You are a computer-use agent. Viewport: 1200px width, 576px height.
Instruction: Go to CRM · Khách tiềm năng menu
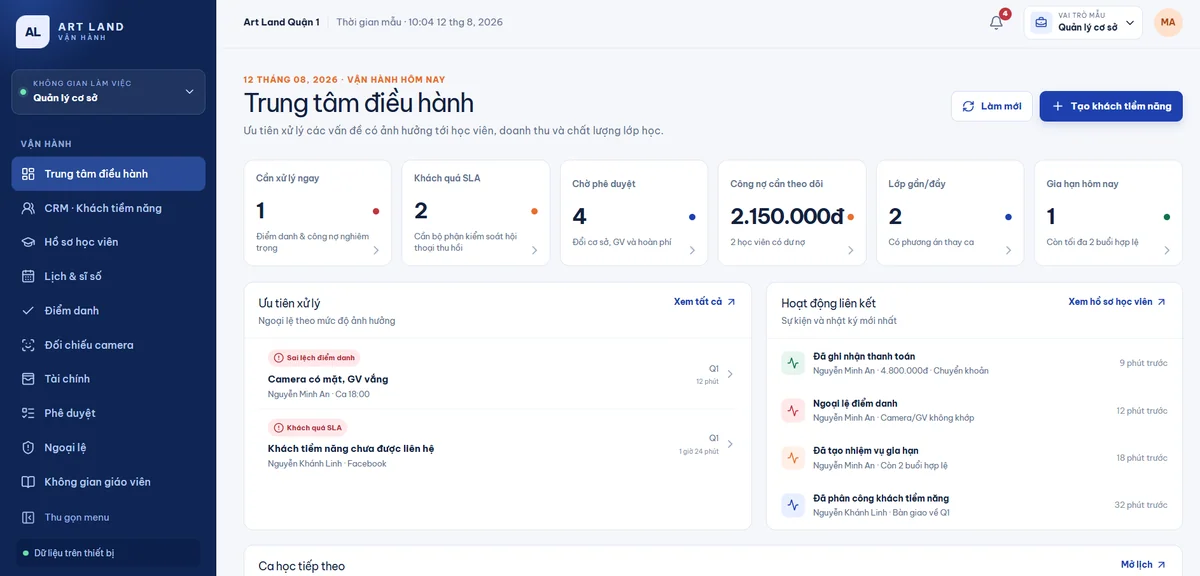[108, 208]
